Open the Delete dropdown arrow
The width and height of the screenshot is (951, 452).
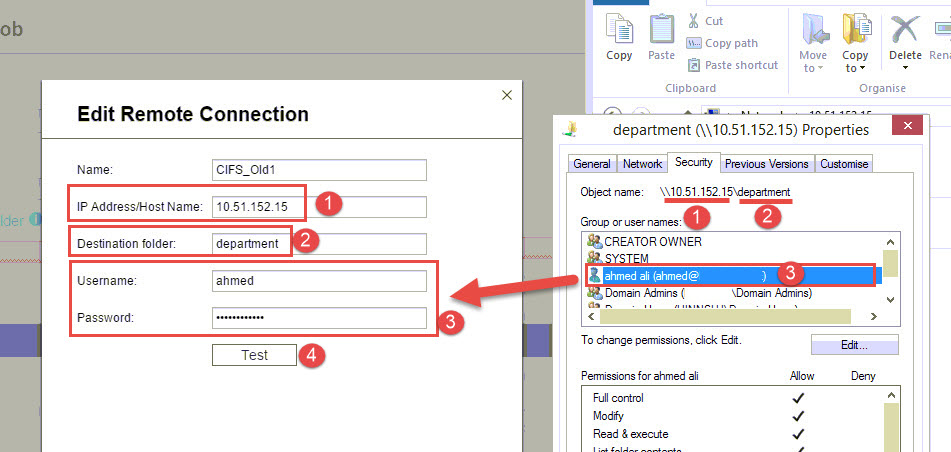click(x=906, y=68)
